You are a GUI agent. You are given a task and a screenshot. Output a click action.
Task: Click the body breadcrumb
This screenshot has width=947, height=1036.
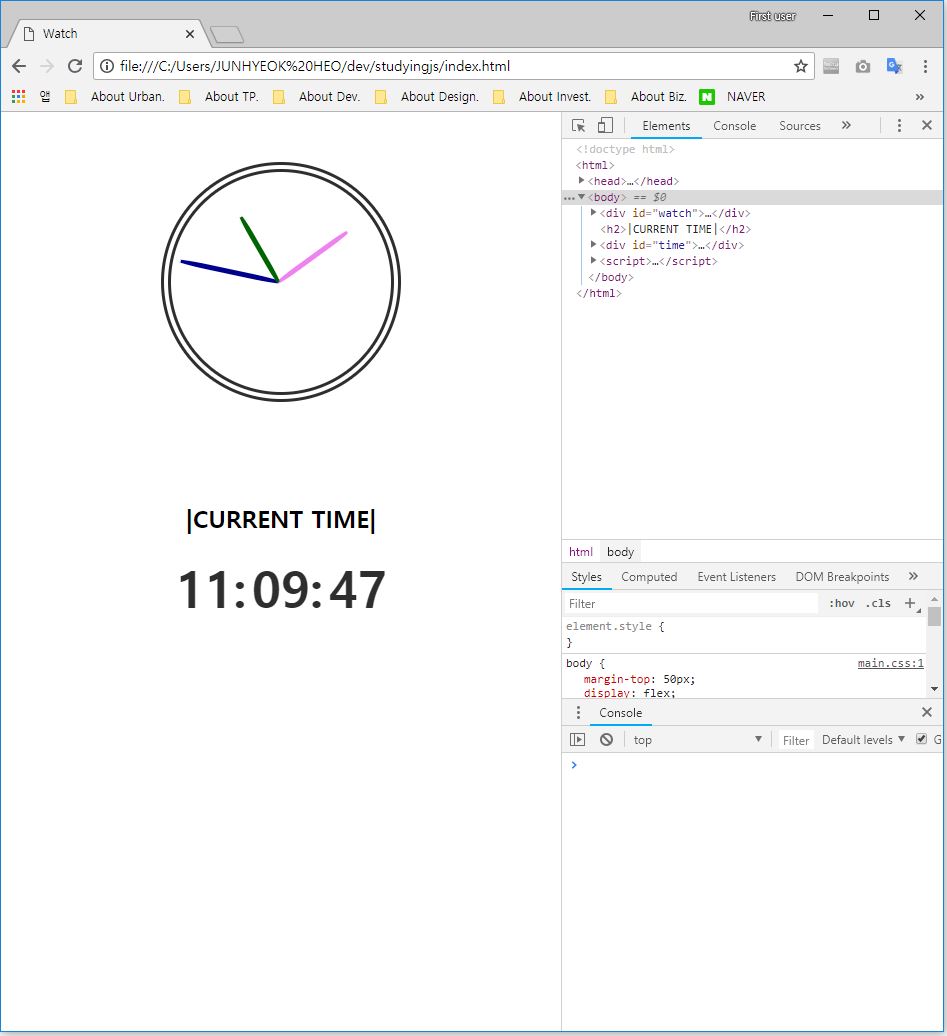pyautogui.click(x=621, y=552)
